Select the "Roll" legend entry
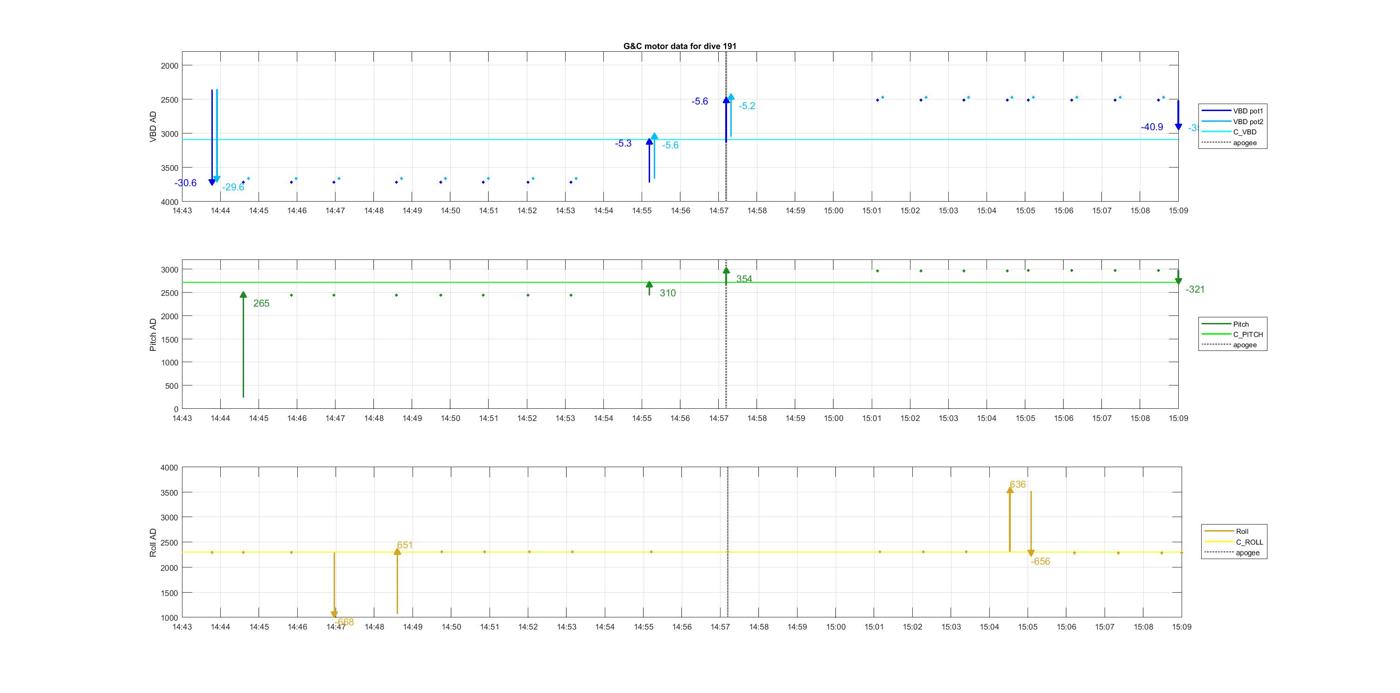Image resolution: width=1400 pixels, height=693 pixels. point(1227,531)
